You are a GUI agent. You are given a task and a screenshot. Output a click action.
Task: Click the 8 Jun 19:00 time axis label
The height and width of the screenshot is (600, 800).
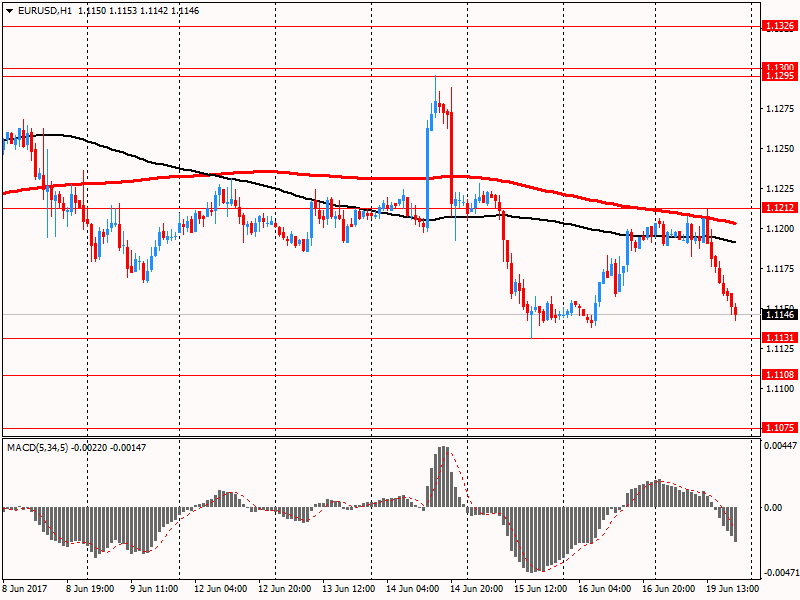click(90, 589)
